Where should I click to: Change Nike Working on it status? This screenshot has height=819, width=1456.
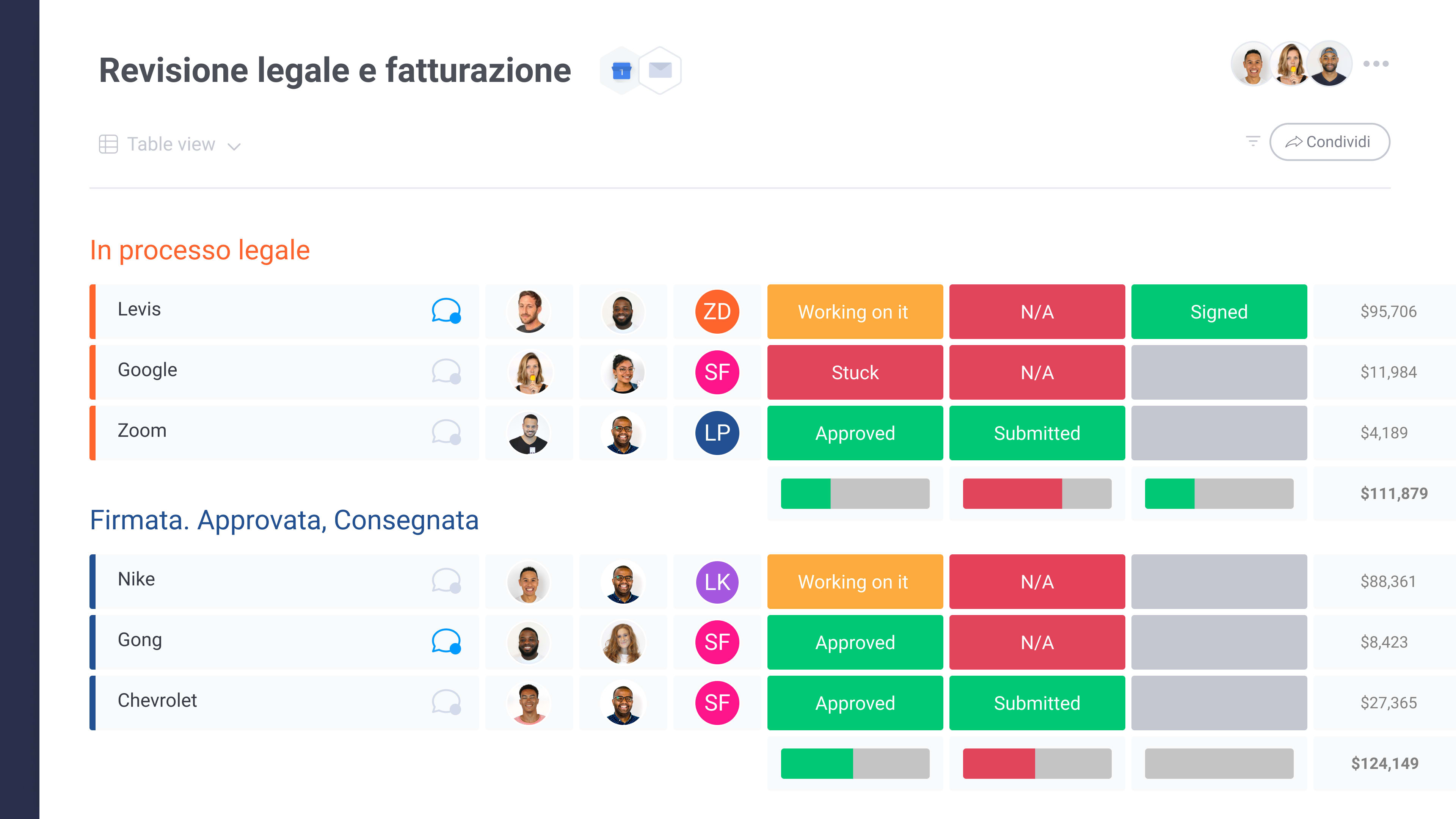point(855,582)
